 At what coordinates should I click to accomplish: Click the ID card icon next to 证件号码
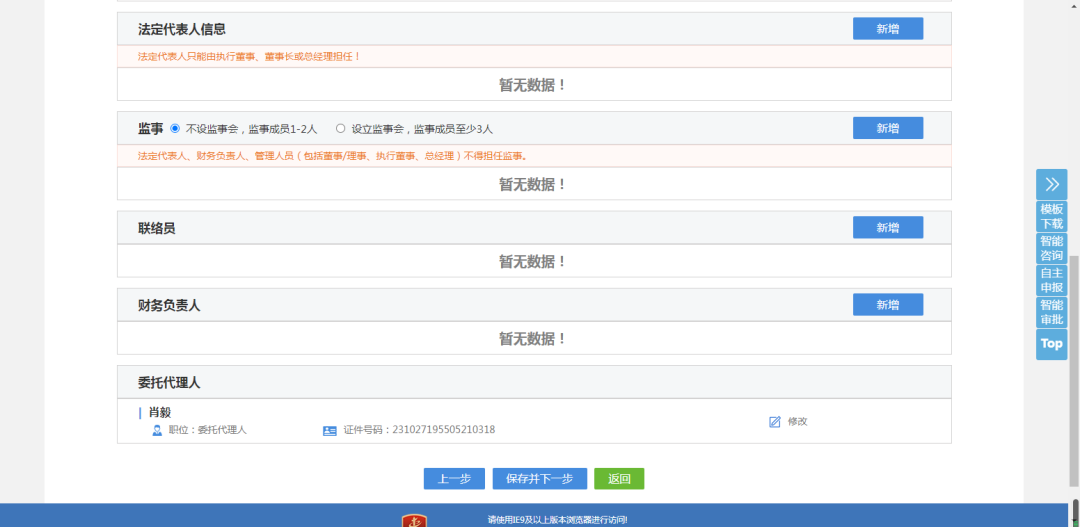point(329,431)
